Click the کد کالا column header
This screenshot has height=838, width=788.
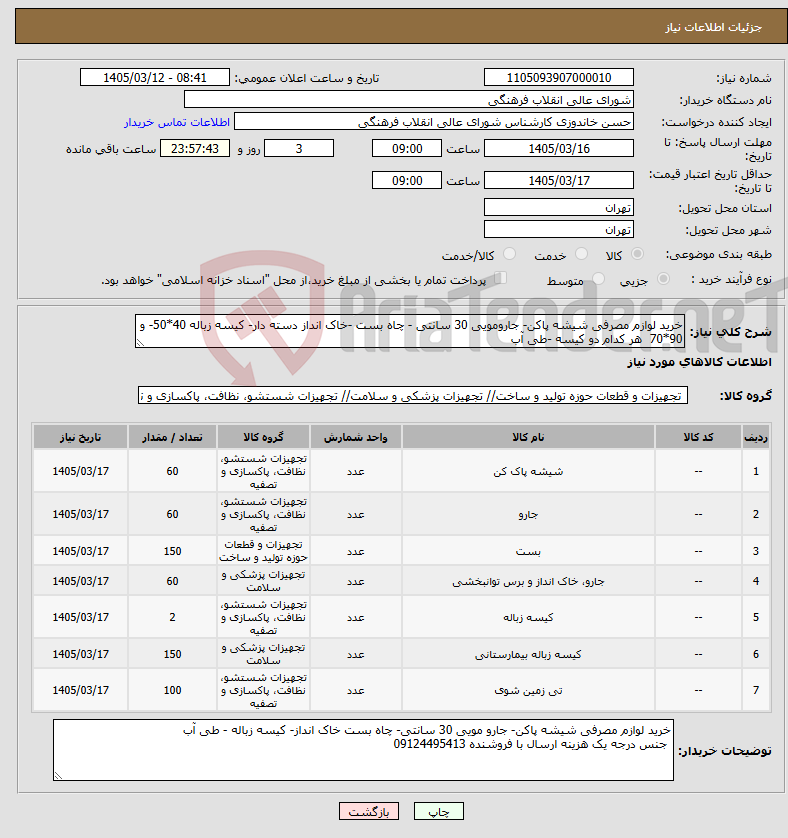[698, 437]
